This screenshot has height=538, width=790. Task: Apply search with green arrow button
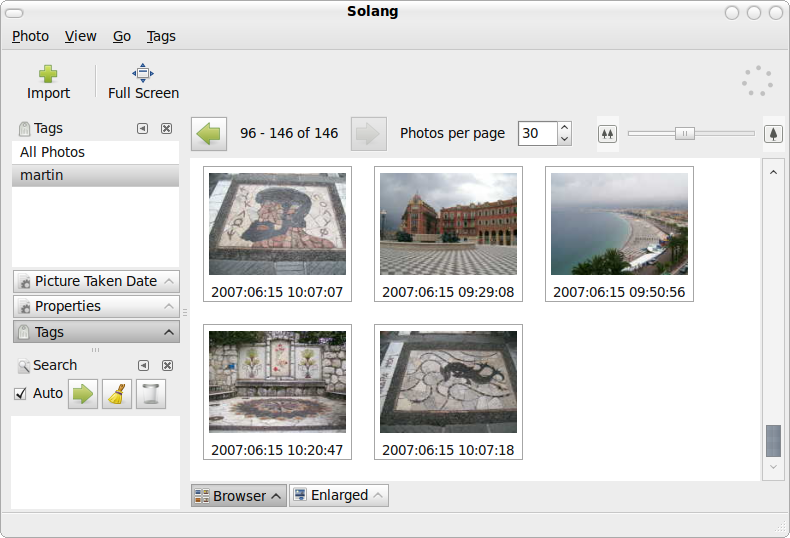(83, 394)
